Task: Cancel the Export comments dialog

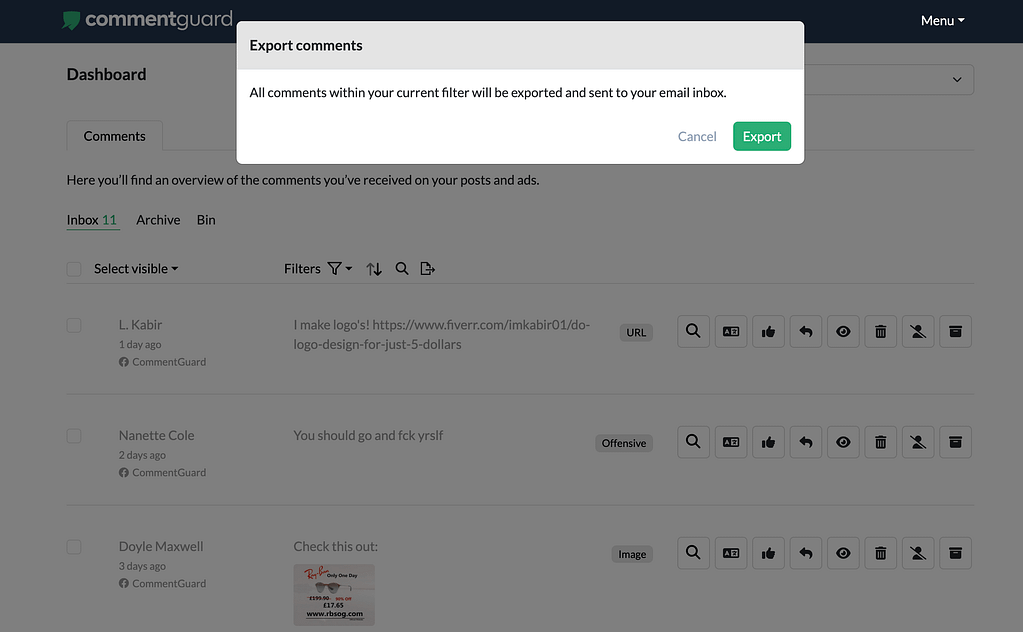Action: pos(696,135)
